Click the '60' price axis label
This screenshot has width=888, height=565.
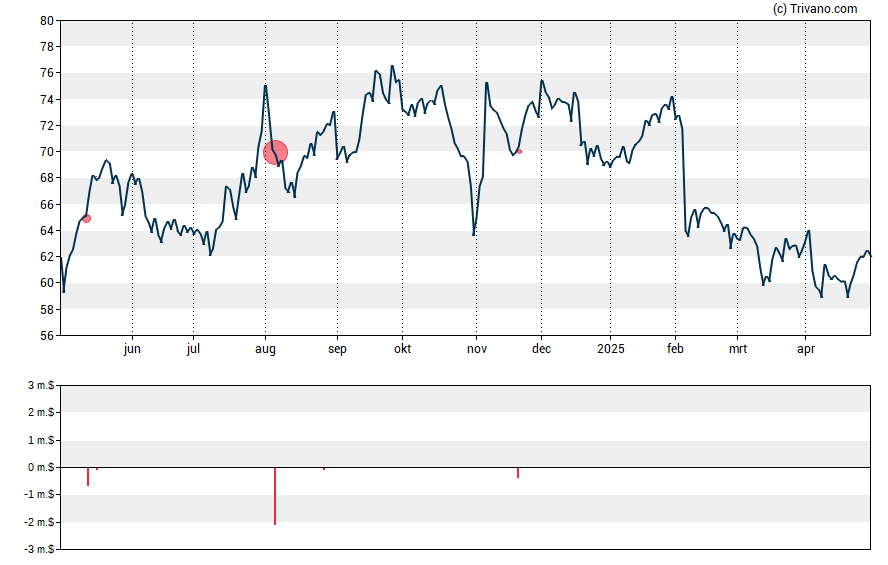click(47, 282)
